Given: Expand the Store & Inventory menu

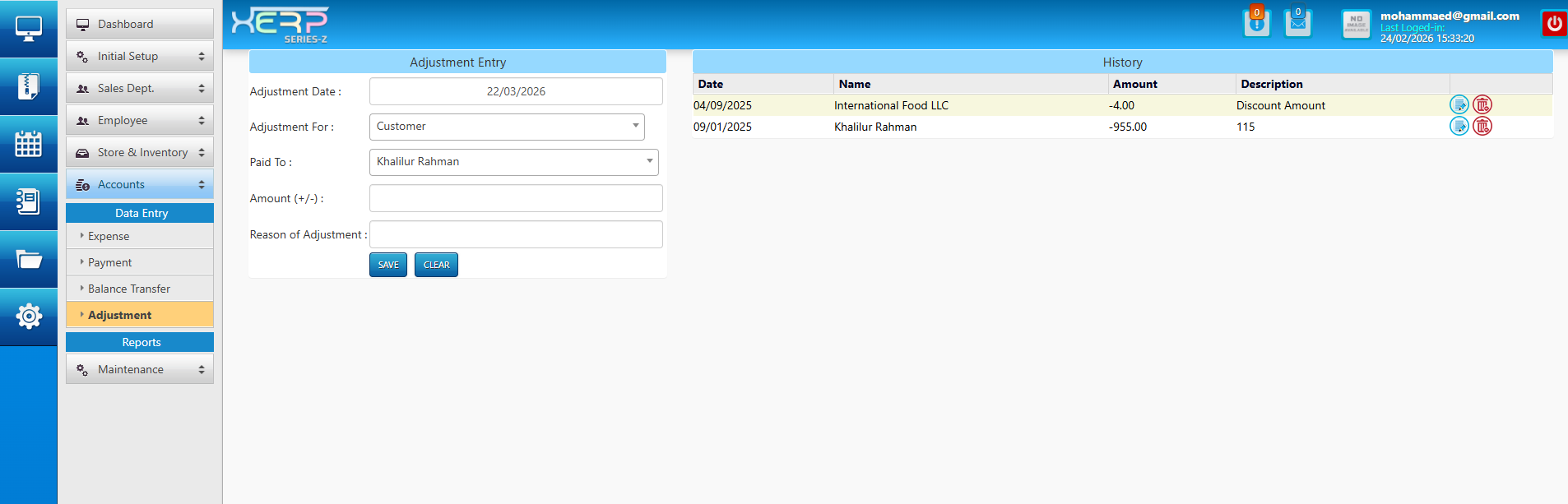Looking at the screenshot, I should coord(140,153).
